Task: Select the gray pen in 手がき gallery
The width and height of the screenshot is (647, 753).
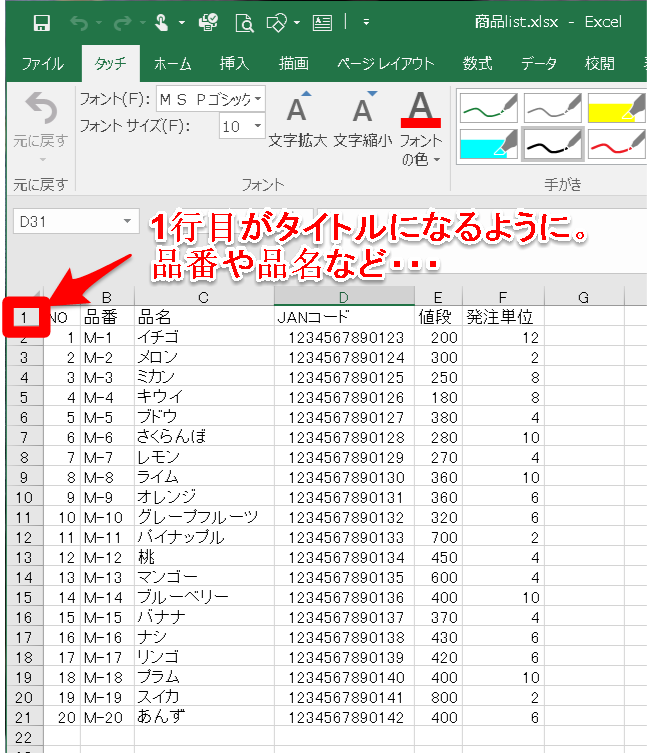Action: pyautogui.click(x=553, y=108)
